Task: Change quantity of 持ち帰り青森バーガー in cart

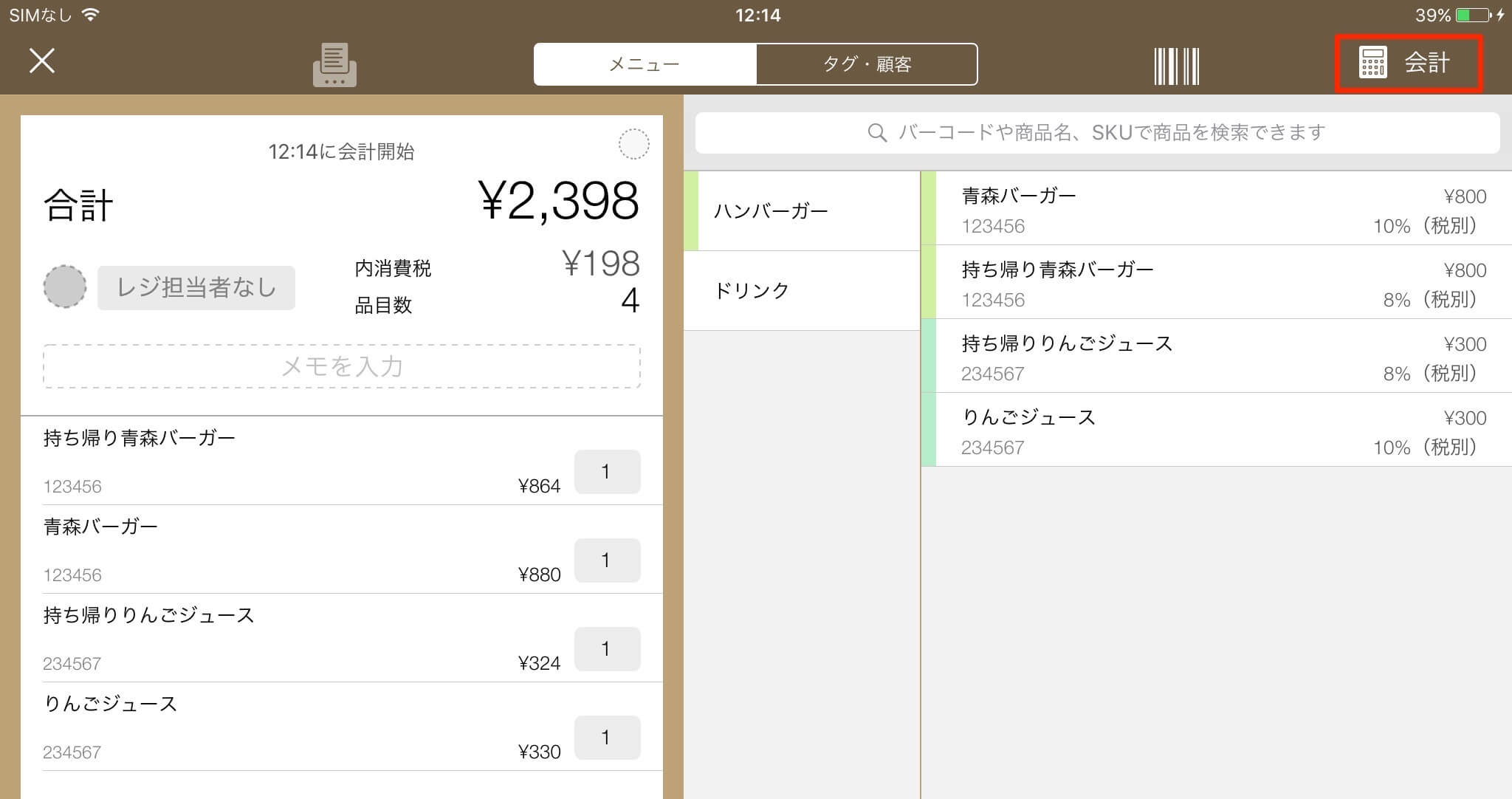Action: [607, 472]
